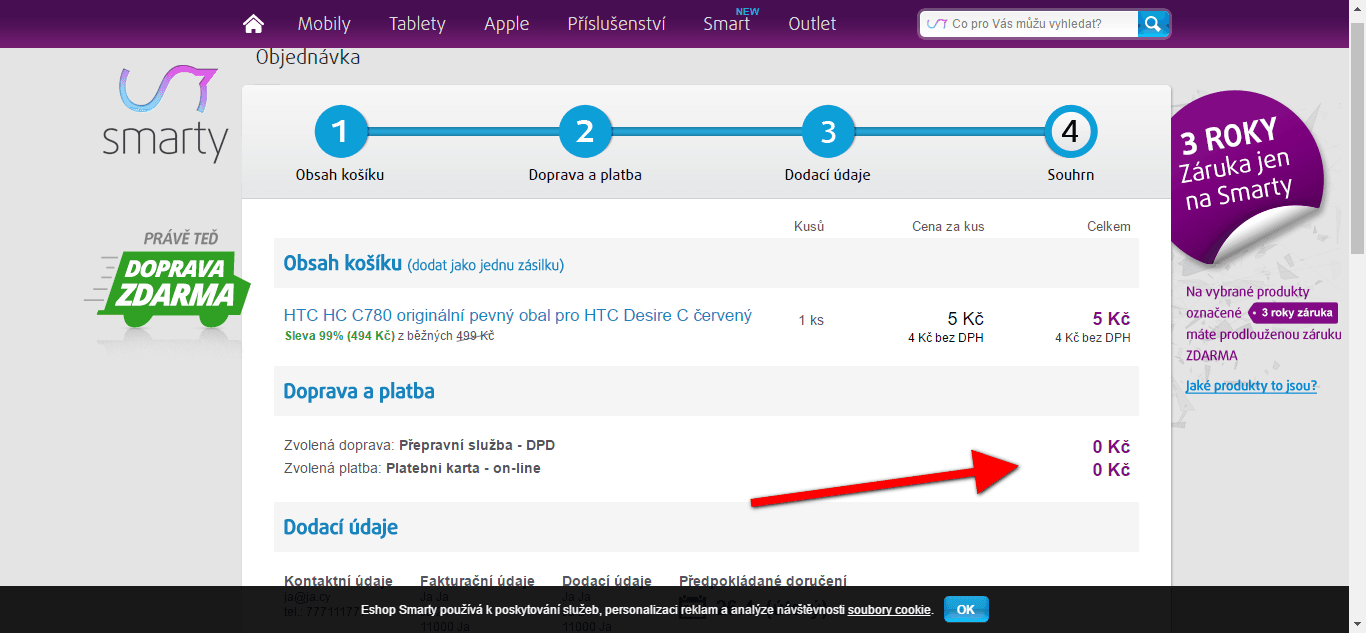Click the Doprava Zdarma truck banner
Image resolution: width=1366 pixels, height=633 pixels.
click(166, 280)
